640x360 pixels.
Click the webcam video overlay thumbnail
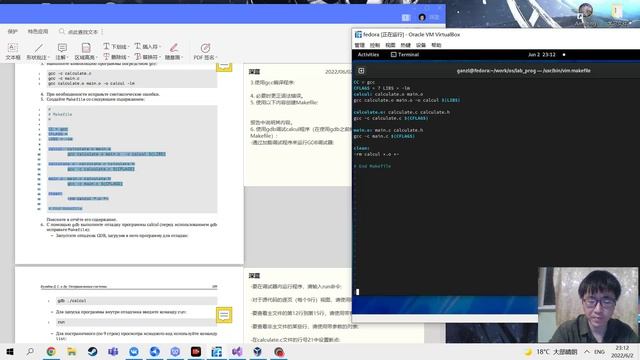tap(588, 305)
